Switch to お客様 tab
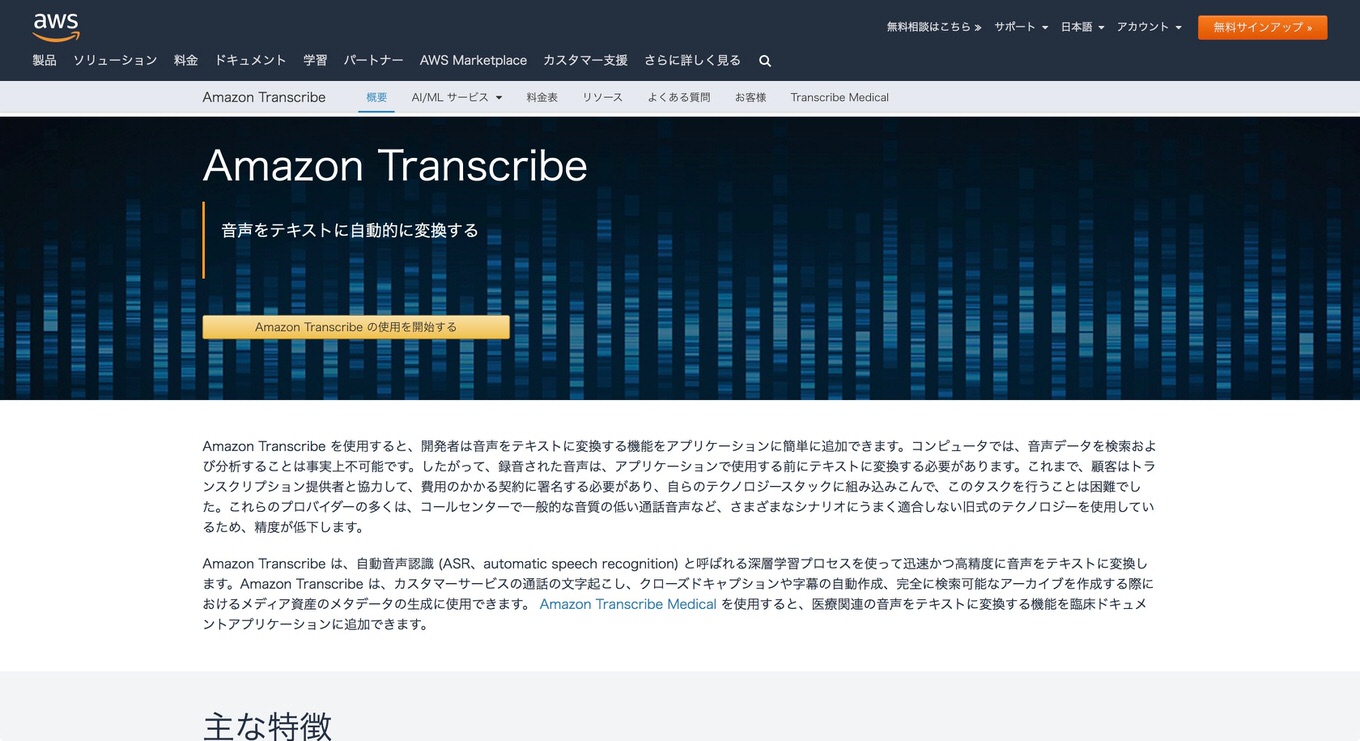1360x741 pixels. click(x=750, y=97)
